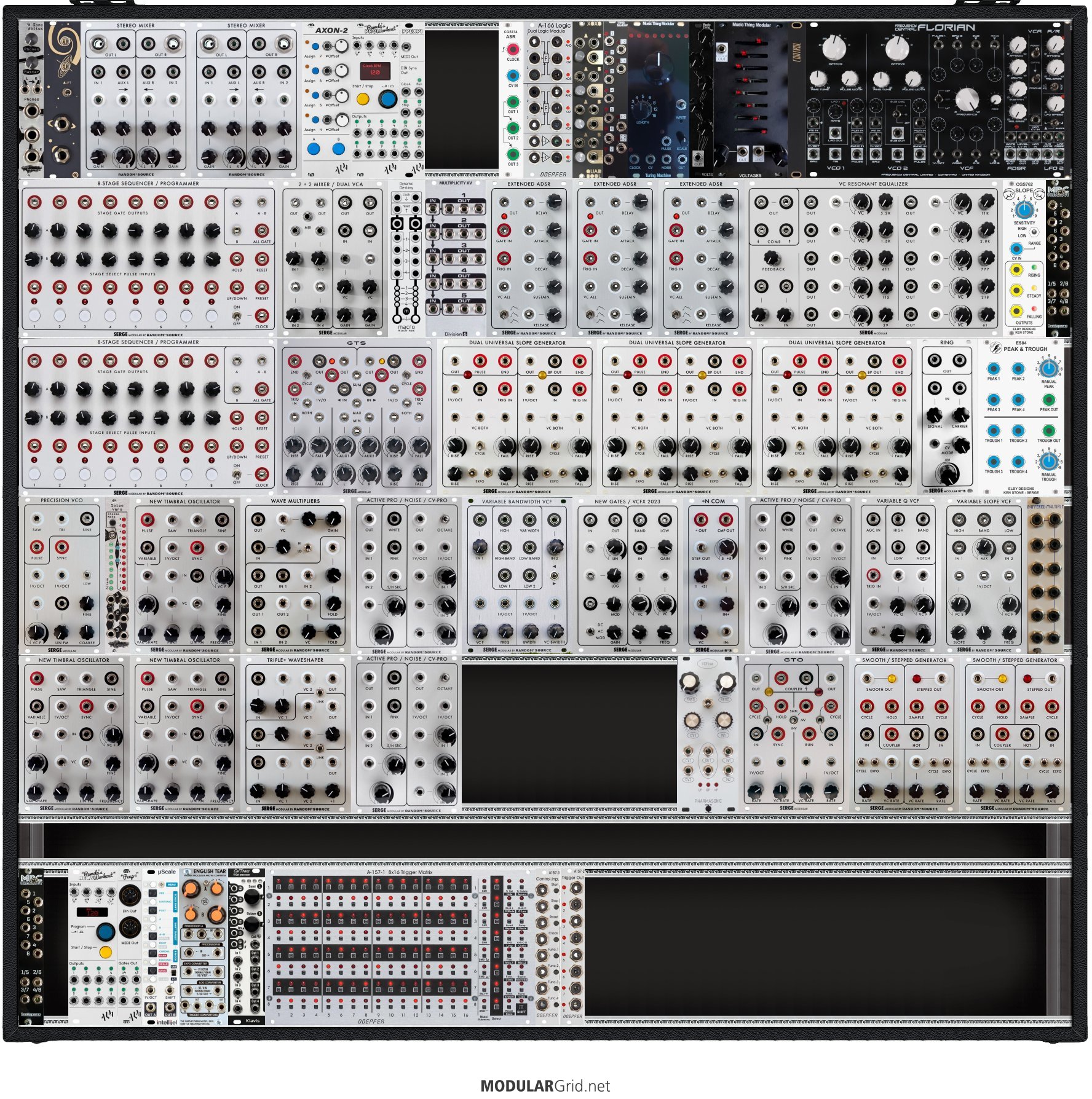The height and width of the screenshot is (1099, 1092).
Task: Select the English Tear module
Action: click(x=202, y=947)
